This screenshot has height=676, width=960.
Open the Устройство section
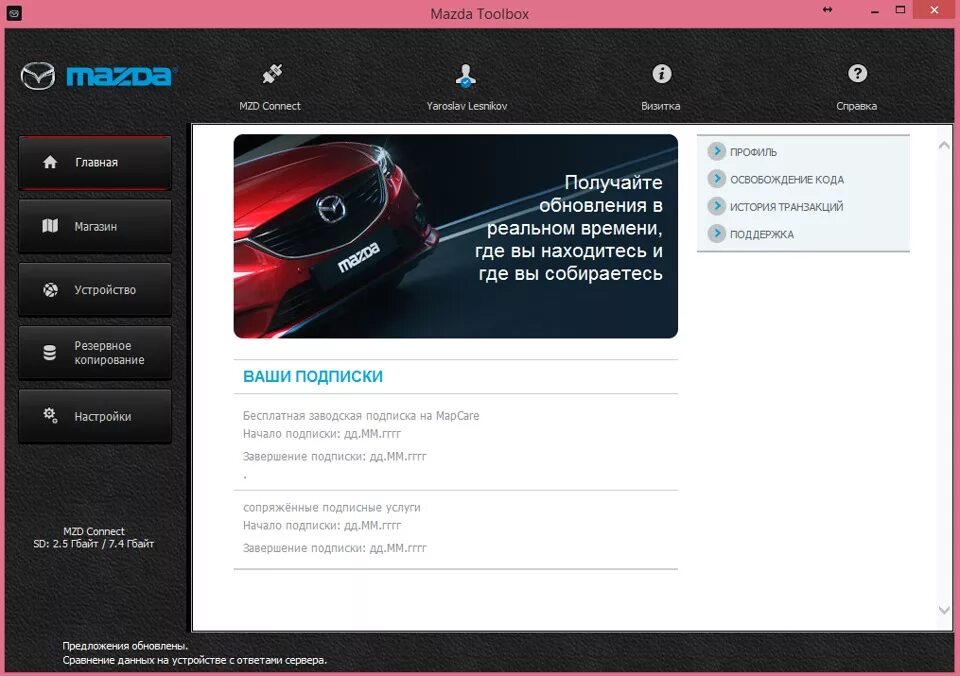[x=95, y=290]
